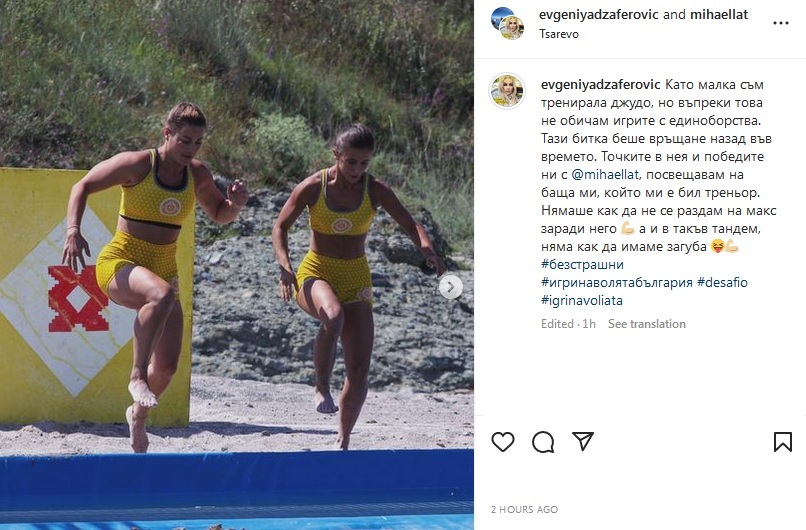Share post via paper plane icon
Image resolution: width=806 pixels, height=530 pixels.
click(x=583, y=442)
